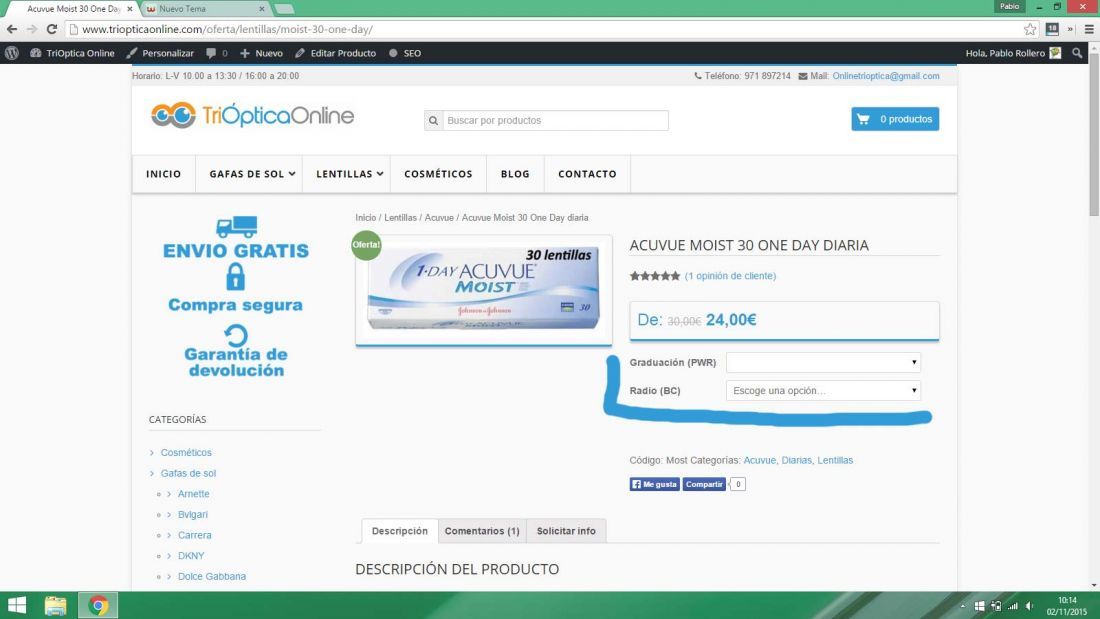Open the Windows Start button
The width and height of the screenshot is (1100, 619).
tap(17, 605)
